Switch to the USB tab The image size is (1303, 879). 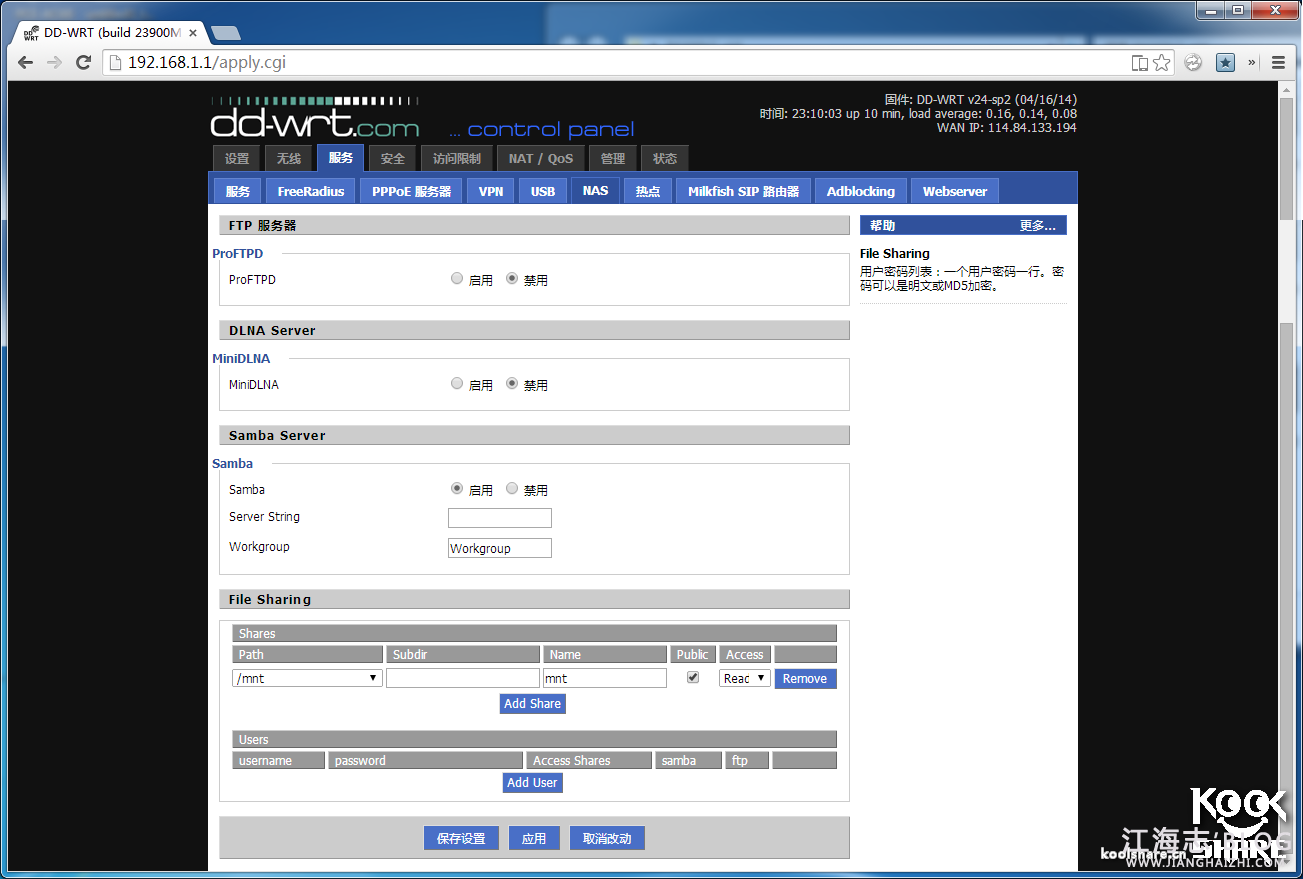[x=543, y=191]
